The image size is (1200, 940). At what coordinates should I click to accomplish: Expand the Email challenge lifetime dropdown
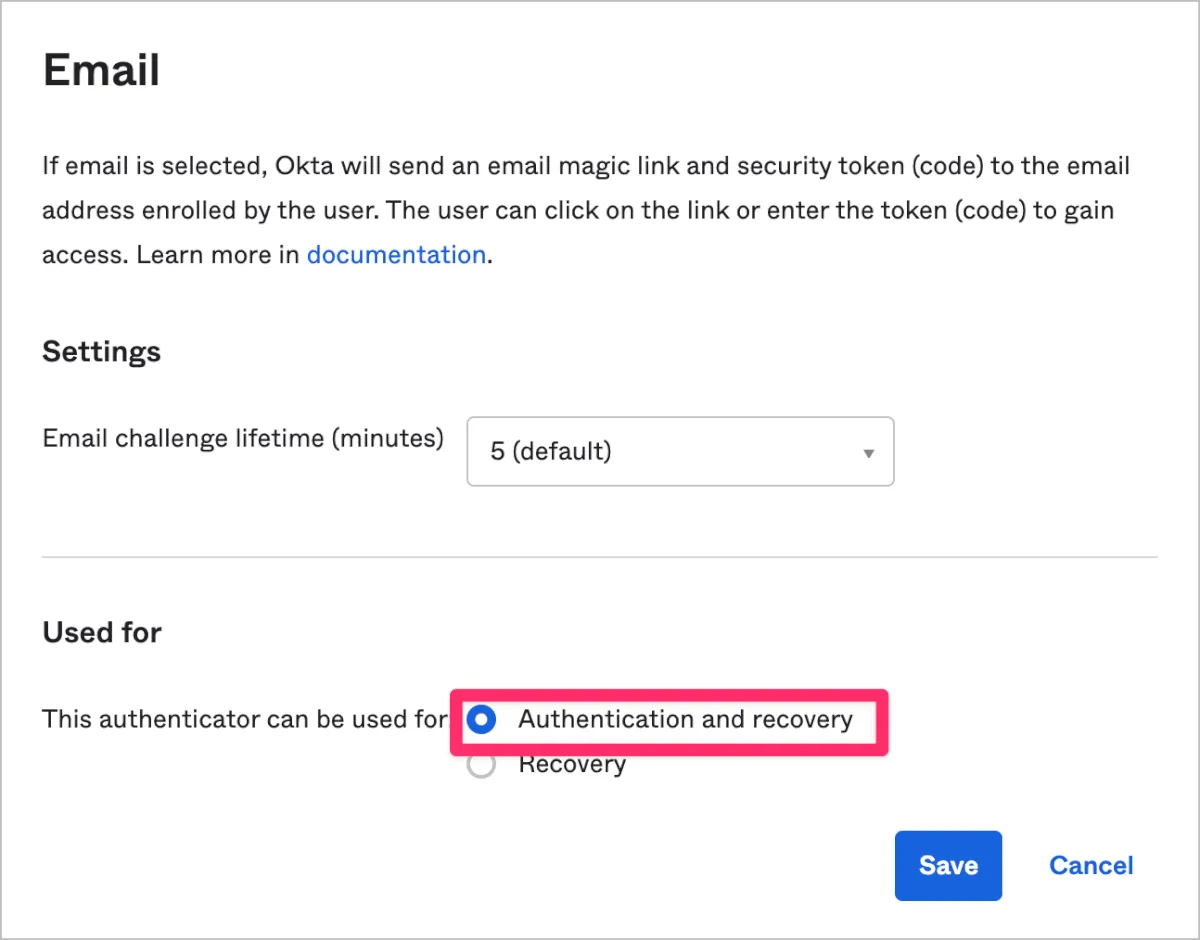pos(680,452)
